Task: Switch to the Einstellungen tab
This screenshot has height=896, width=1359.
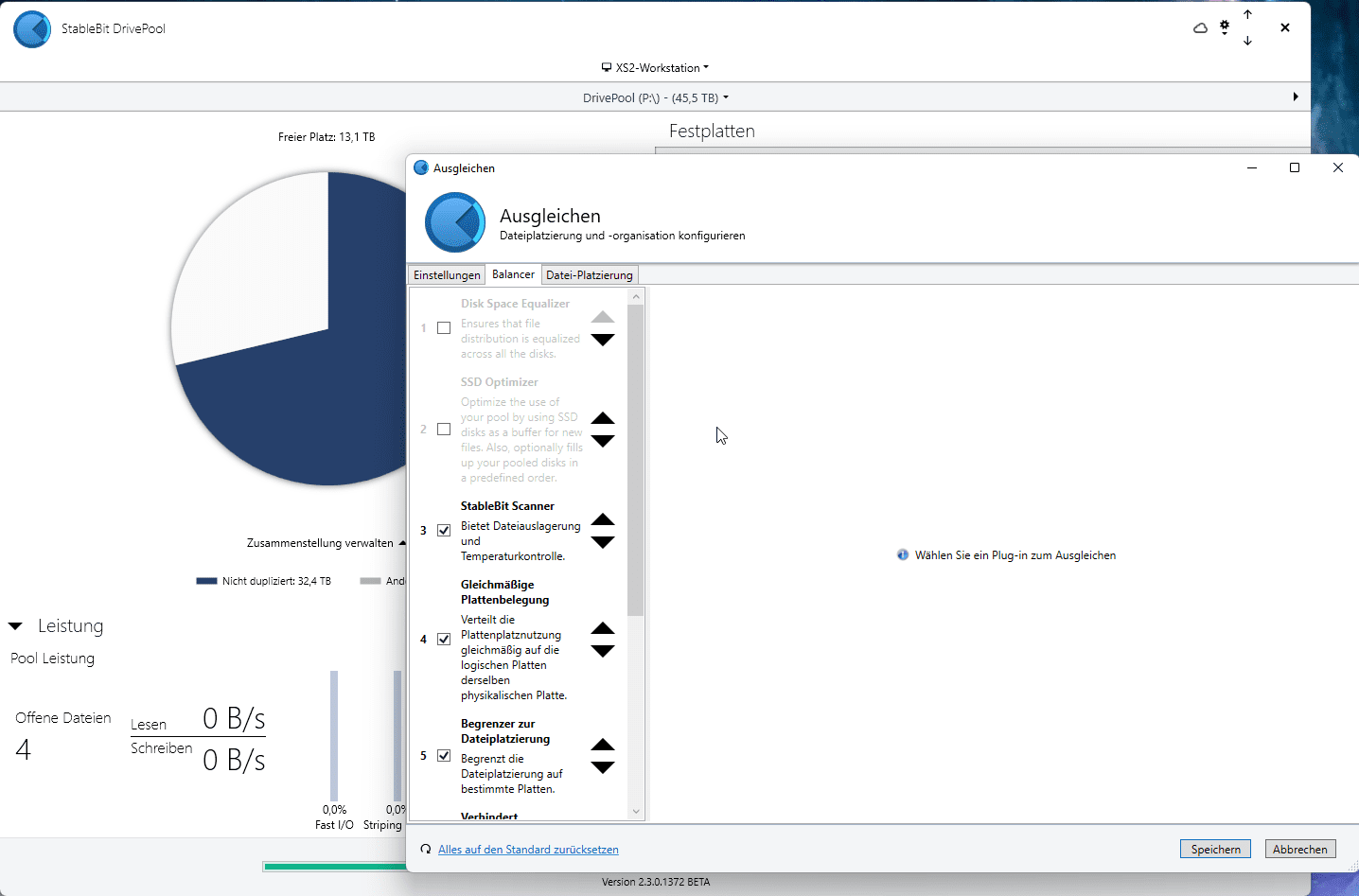Action: (x=447, y=275)
